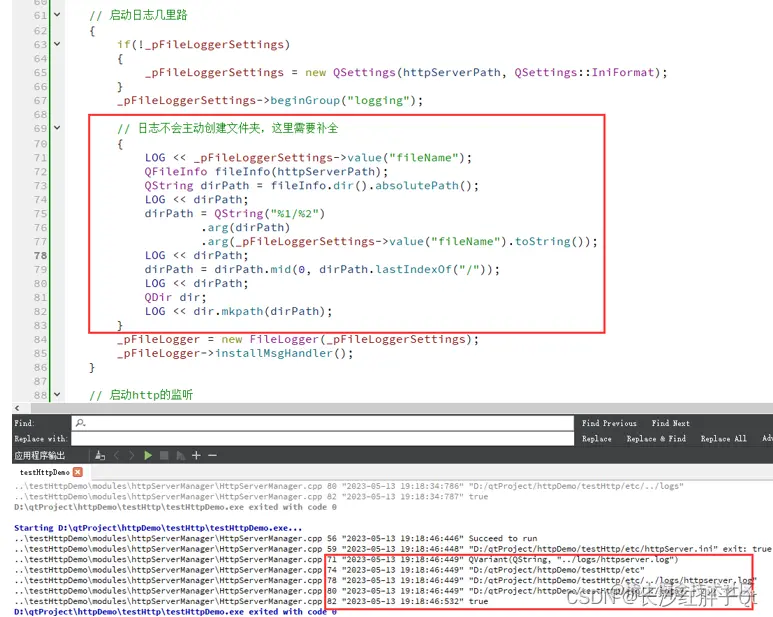Stop the running program with the stop icon
The width and height of the screenshot is (773, 617).
pyautogui.click(x=164, y=455)
